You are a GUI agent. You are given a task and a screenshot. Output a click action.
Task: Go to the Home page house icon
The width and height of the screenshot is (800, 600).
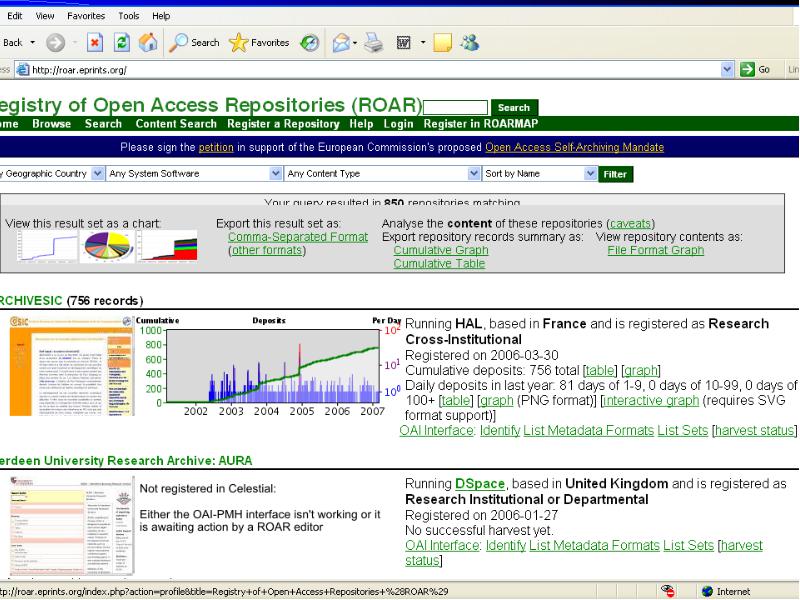pos(148,43)
